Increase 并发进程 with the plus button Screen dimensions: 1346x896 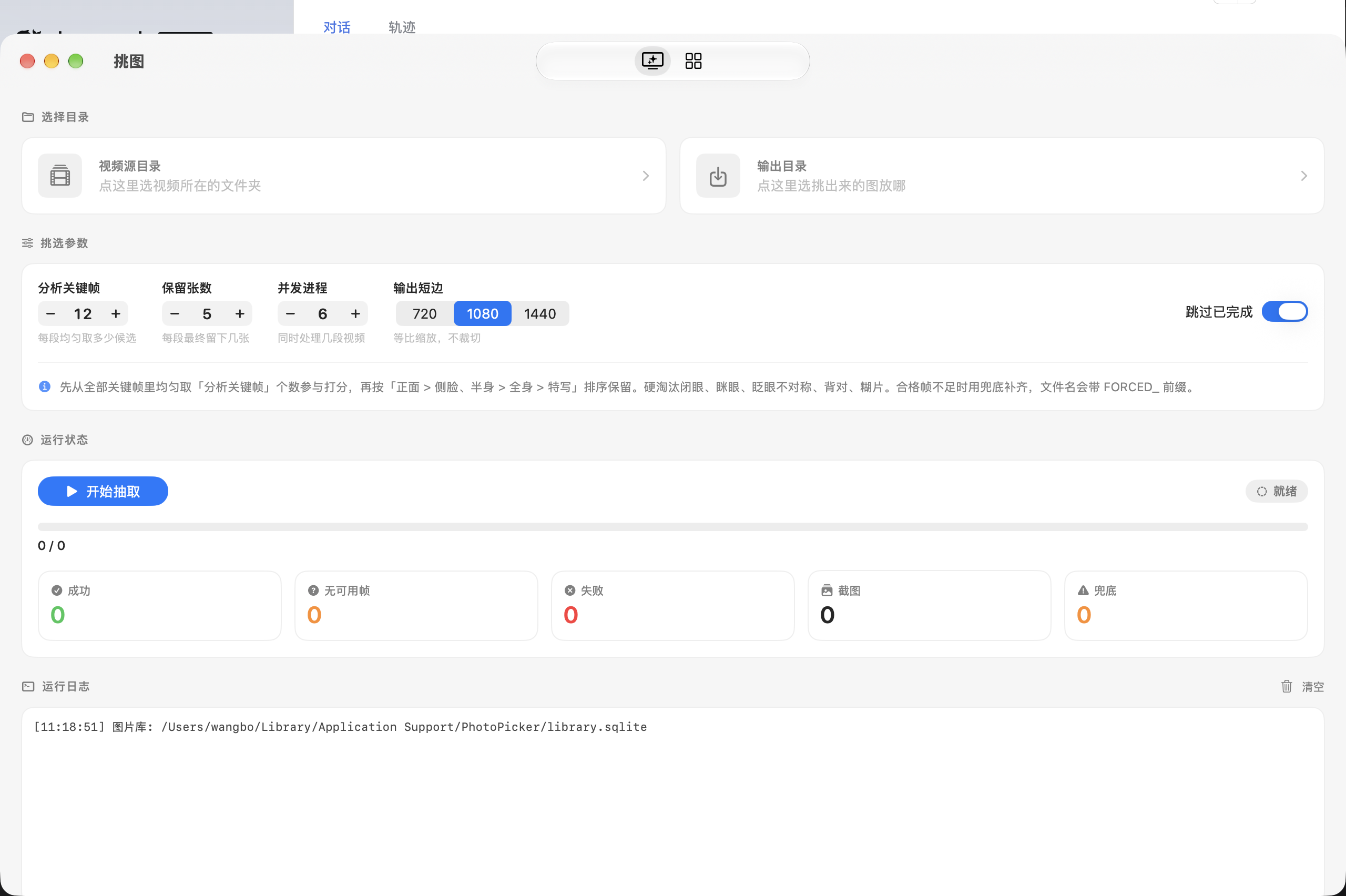[355, 313]
